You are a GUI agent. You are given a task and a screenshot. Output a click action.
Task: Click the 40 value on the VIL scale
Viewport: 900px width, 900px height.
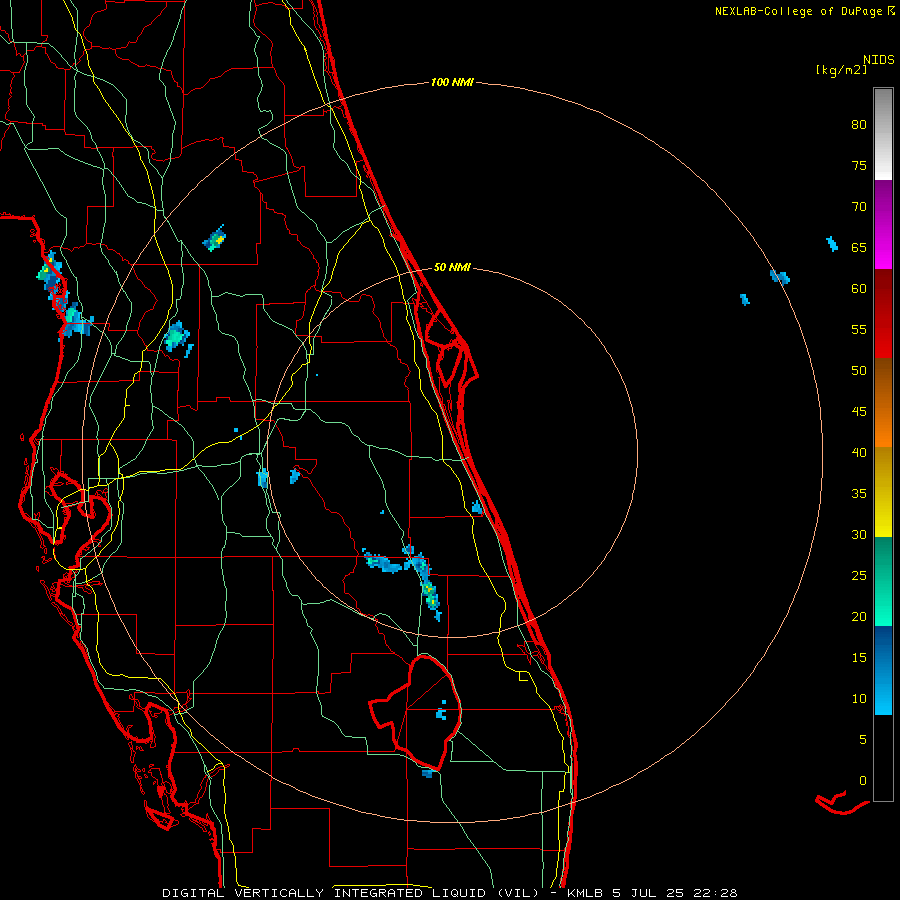pyautogui.click(x=859, y=453)
